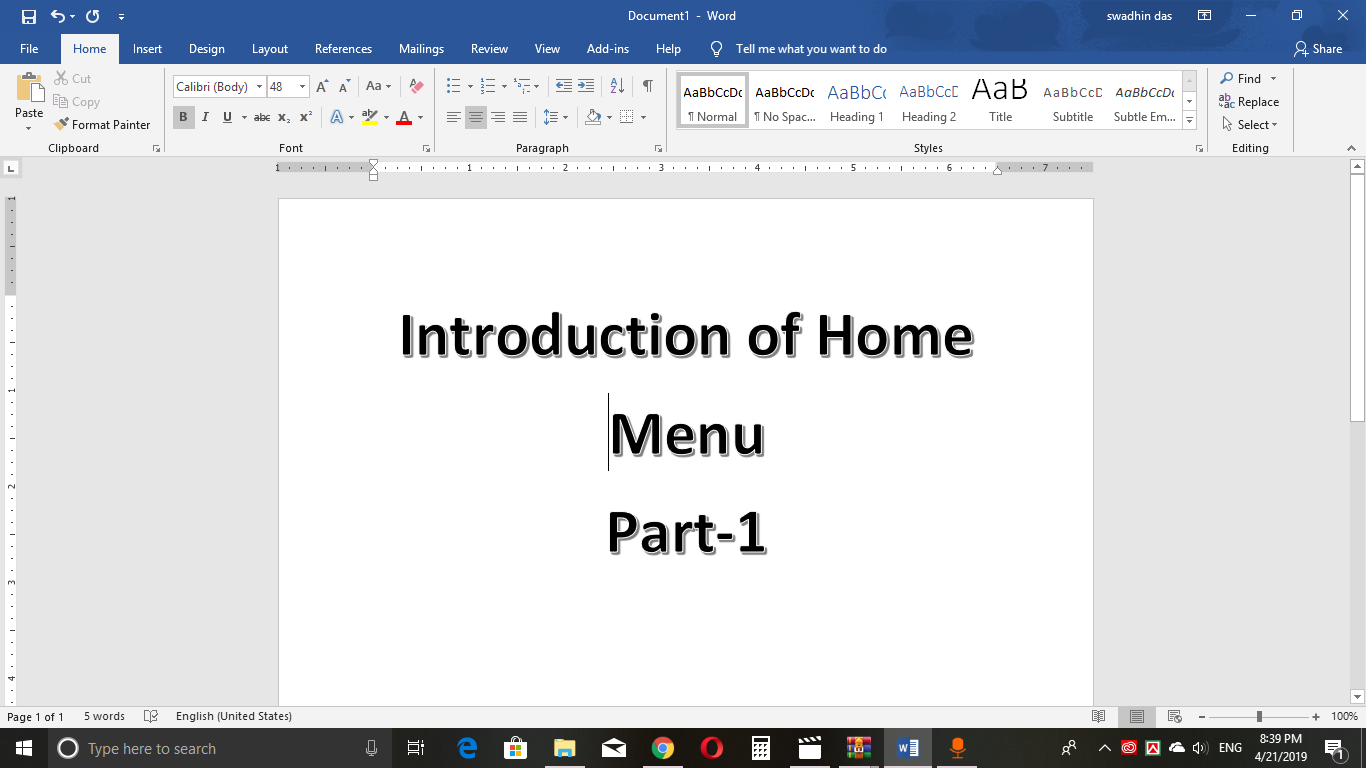Click the Subscript icon

[x=283, y=117]
